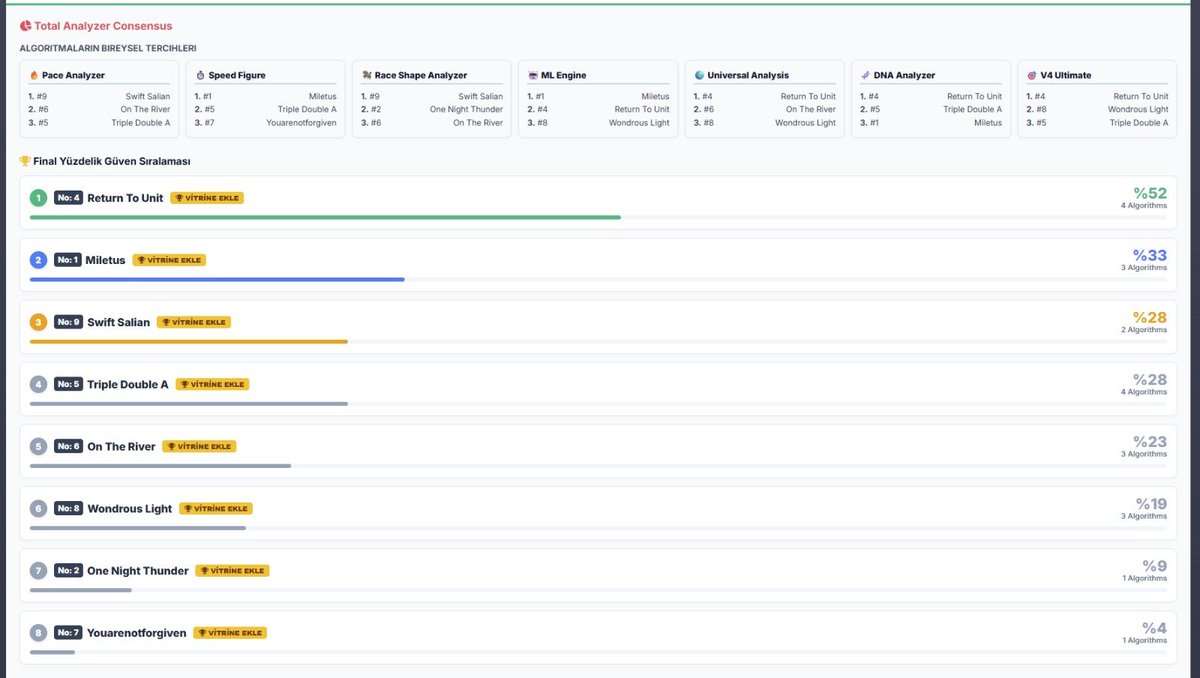Click rank 4 gray circle badge
Viewport: 1200px width, 678px height.
pyautogui.click(x=38, y=384)
